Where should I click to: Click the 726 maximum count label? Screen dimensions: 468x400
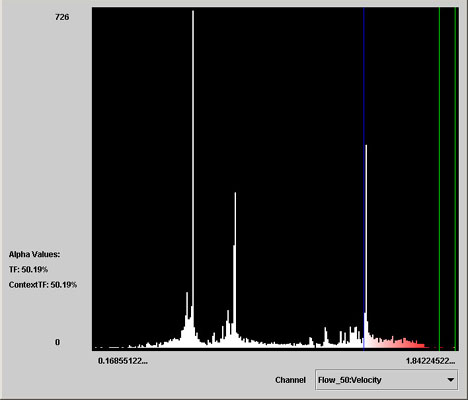pos(62,17)
